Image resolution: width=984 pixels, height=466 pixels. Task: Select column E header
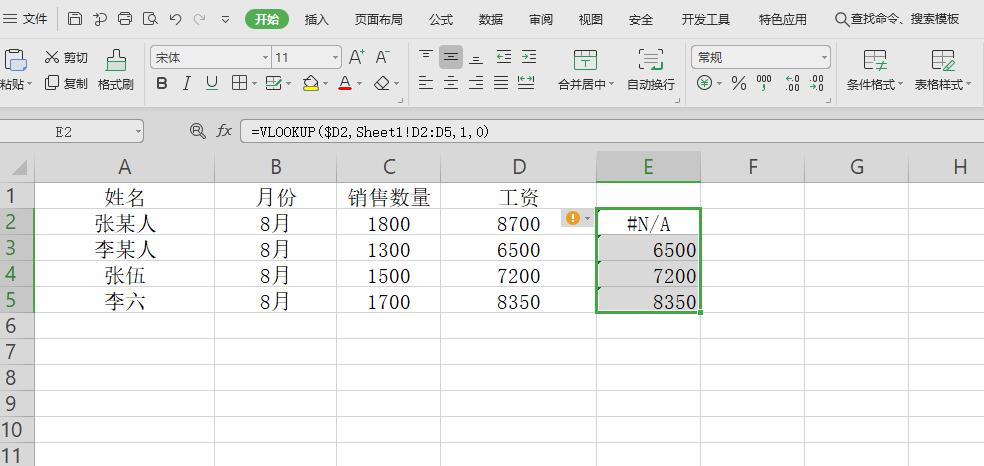[648, 166]
